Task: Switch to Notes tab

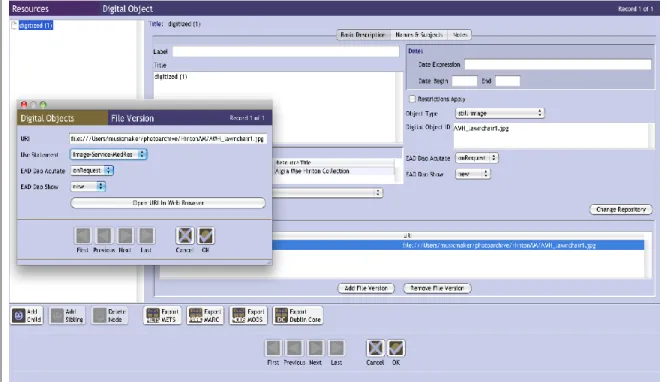Action: [460, 35]
